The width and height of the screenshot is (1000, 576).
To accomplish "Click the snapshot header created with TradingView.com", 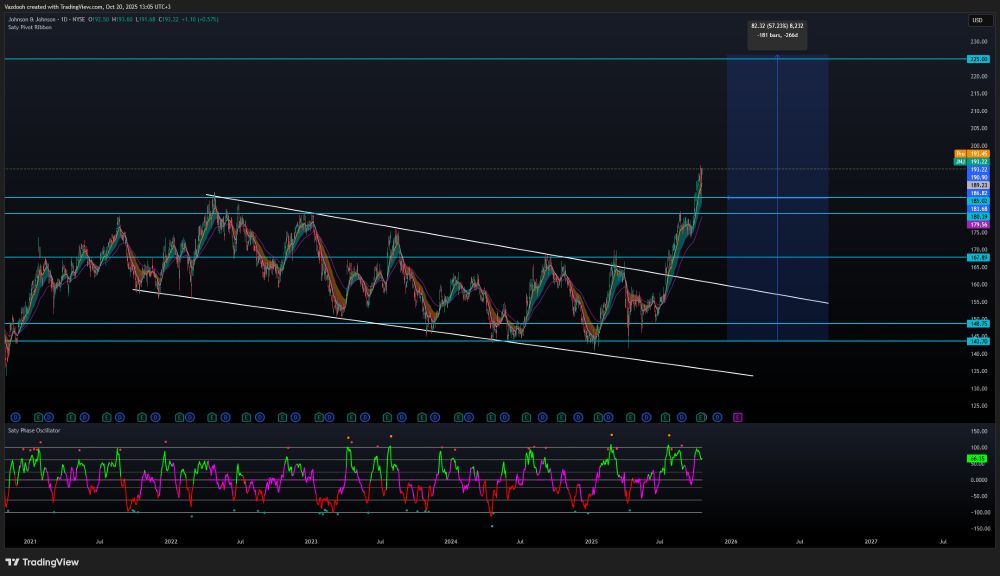I will click(87, 6).
